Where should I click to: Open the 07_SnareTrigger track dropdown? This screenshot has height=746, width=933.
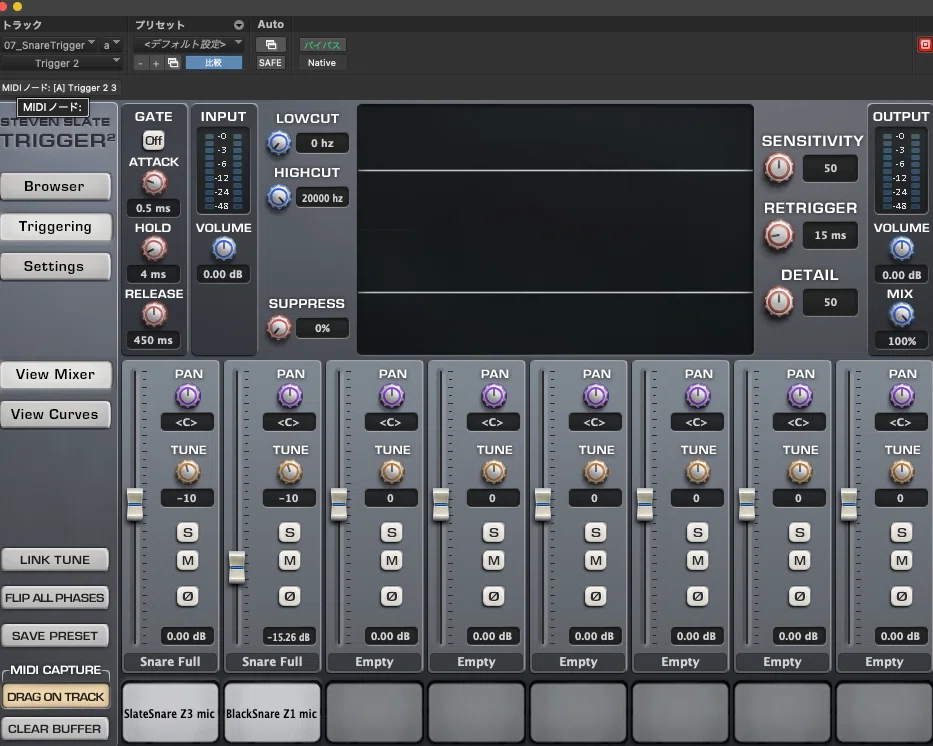(49, 45)
